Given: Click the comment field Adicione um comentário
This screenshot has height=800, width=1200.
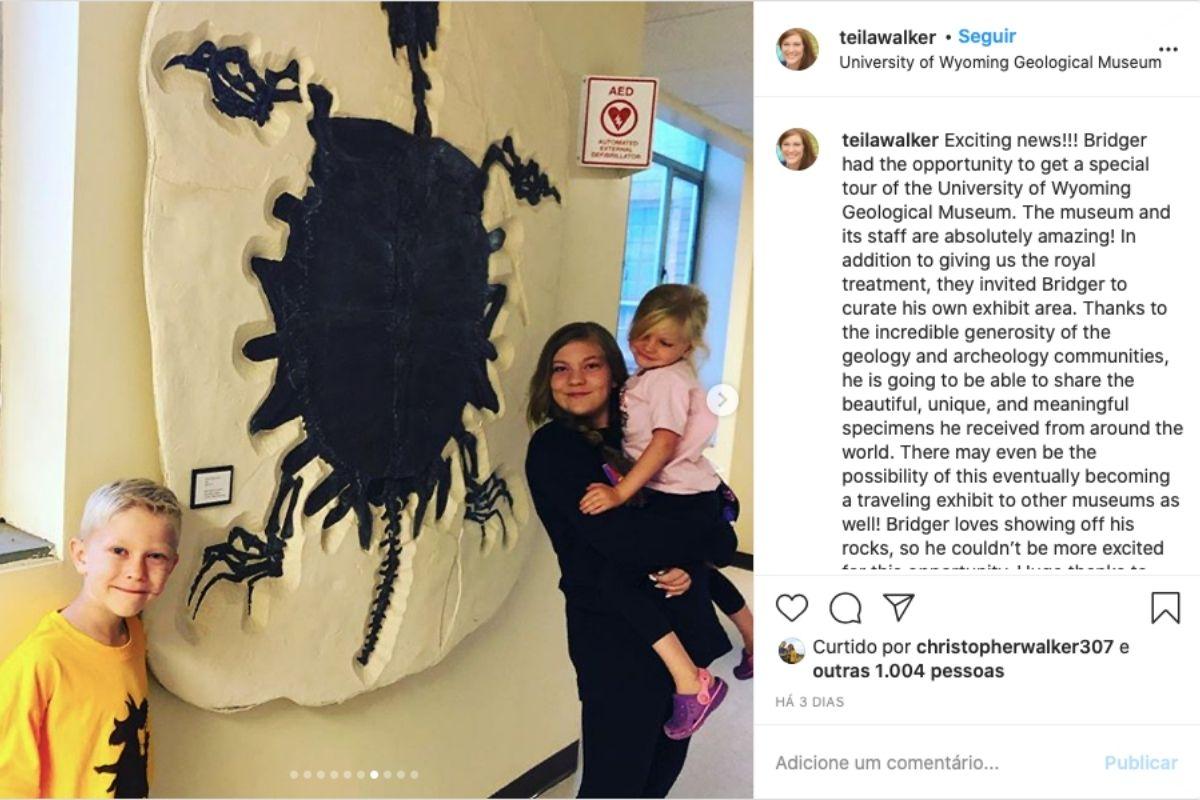Looking at the screenshot, I should click(886, 763).
